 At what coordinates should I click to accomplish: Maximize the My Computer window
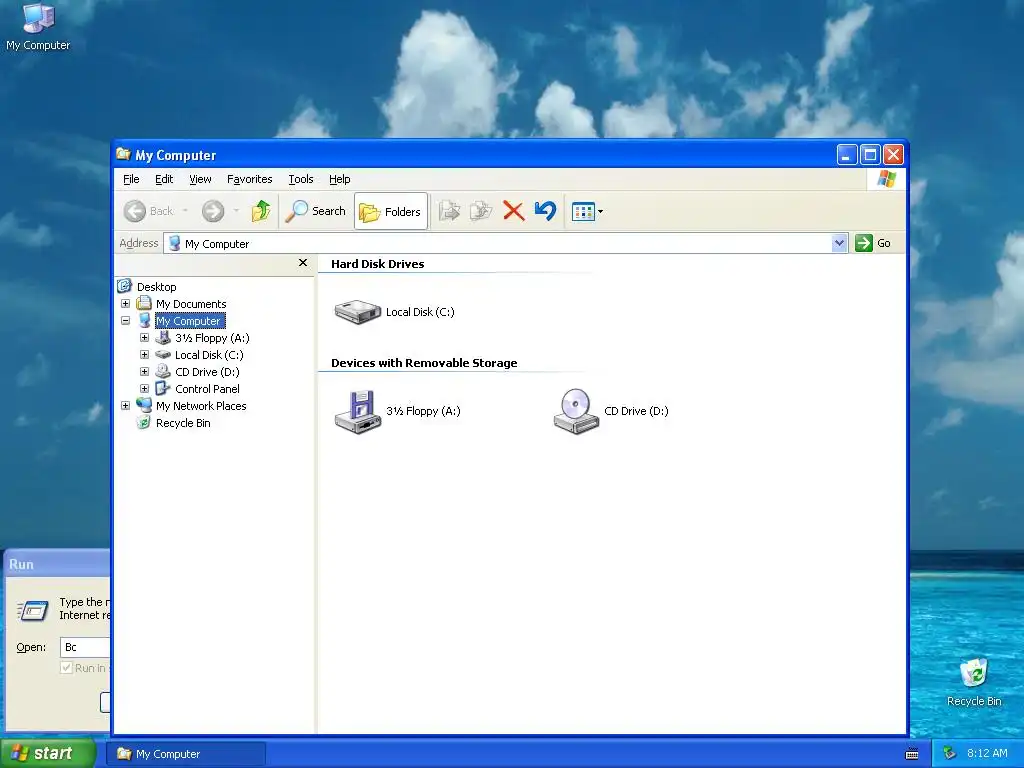coord(870,155)
